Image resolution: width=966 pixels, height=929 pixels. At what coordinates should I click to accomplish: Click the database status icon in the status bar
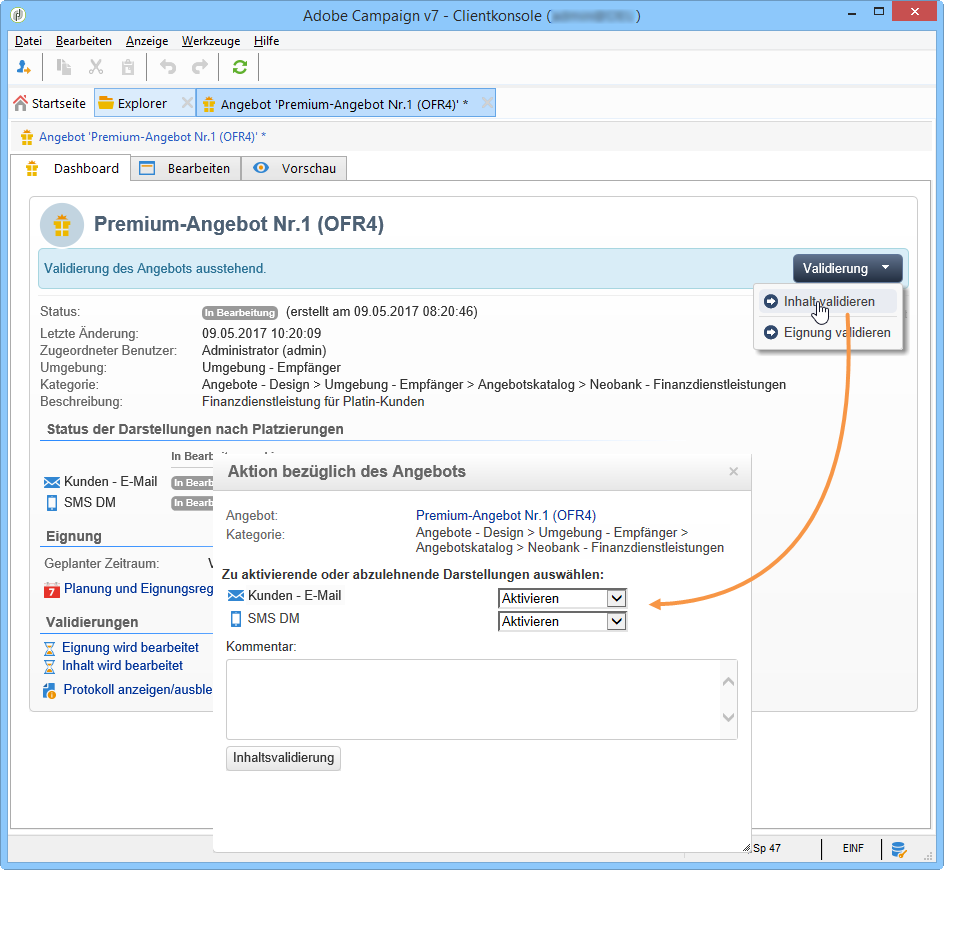899,850
